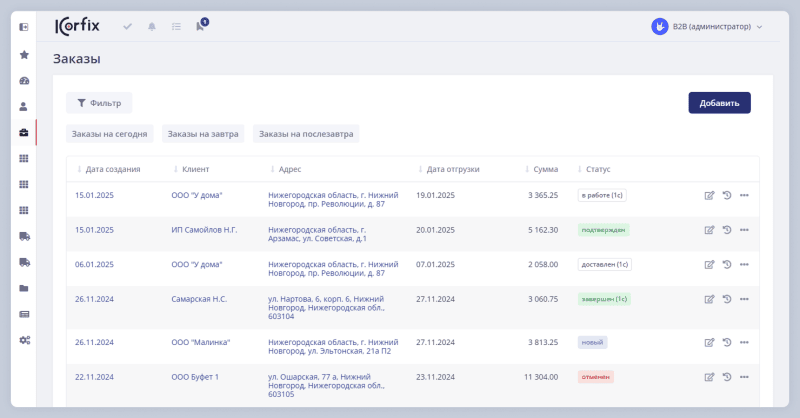Click the edit icon for the 19.01.2025 shipment order

coord(709,195)
